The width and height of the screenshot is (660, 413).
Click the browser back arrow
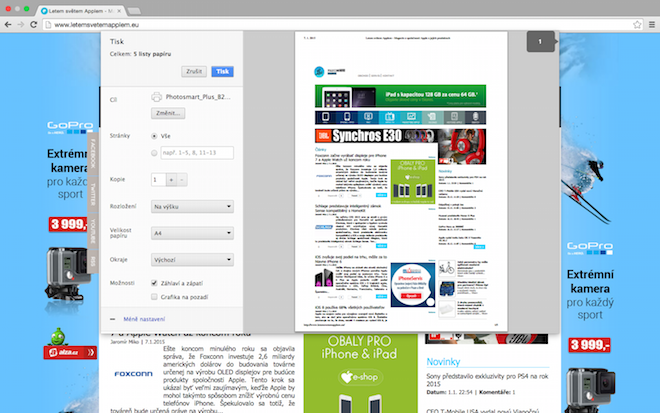(x=8, y=25)
